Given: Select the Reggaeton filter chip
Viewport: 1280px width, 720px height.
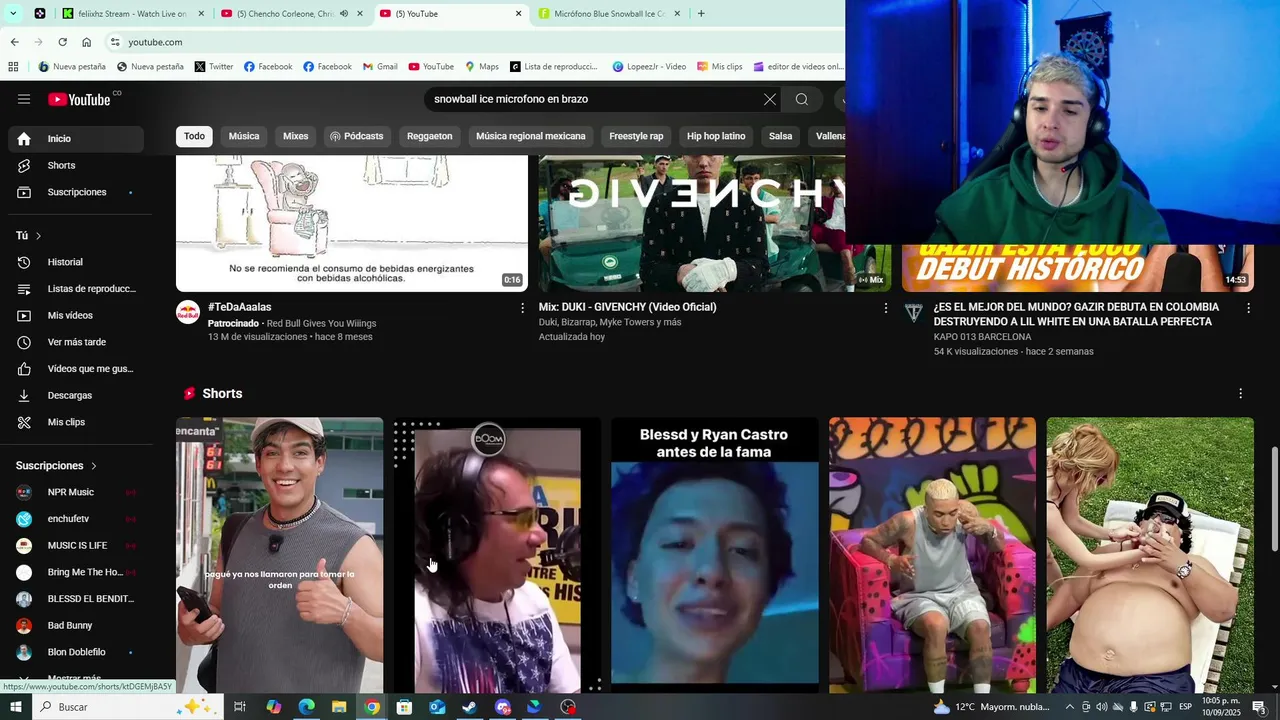Looking at the screenshot, I should click(430, 136).
